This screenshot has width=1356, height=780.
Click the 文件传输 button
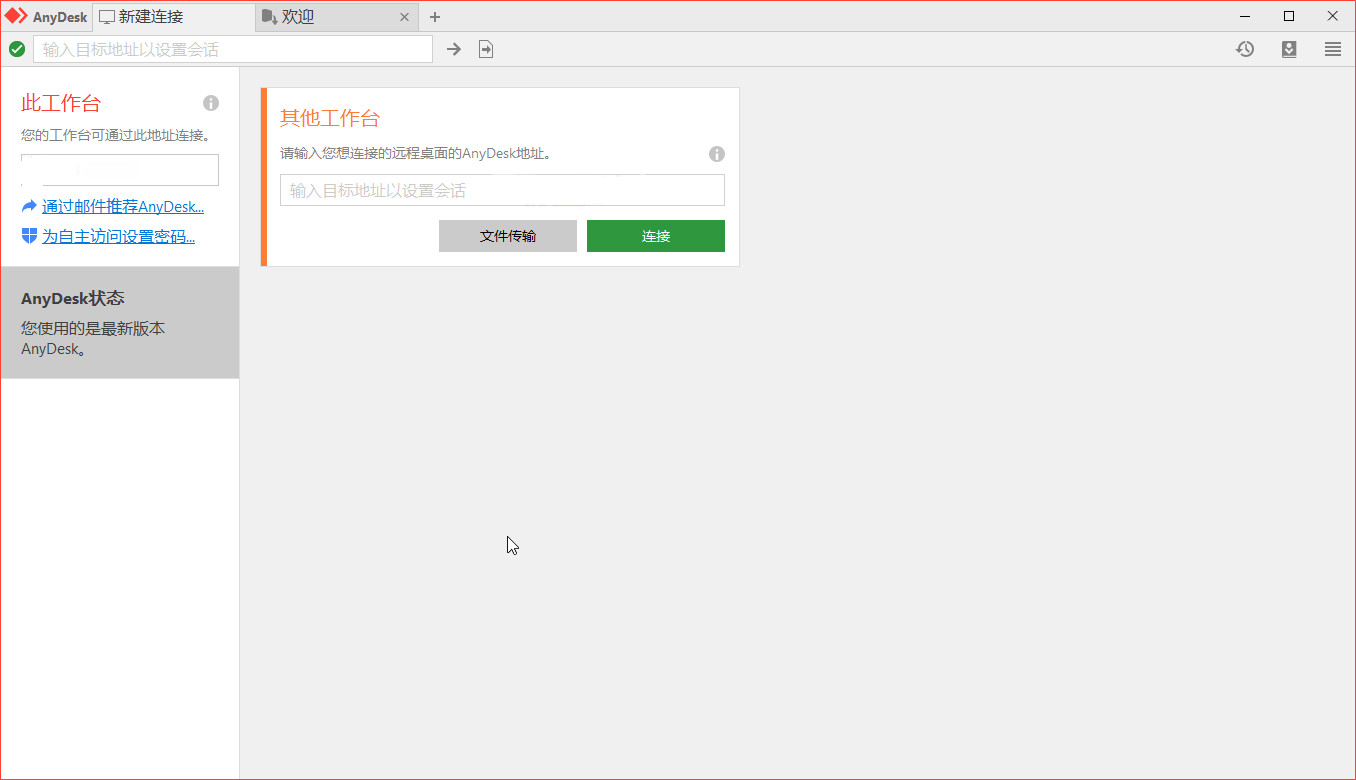click(507, 235)
